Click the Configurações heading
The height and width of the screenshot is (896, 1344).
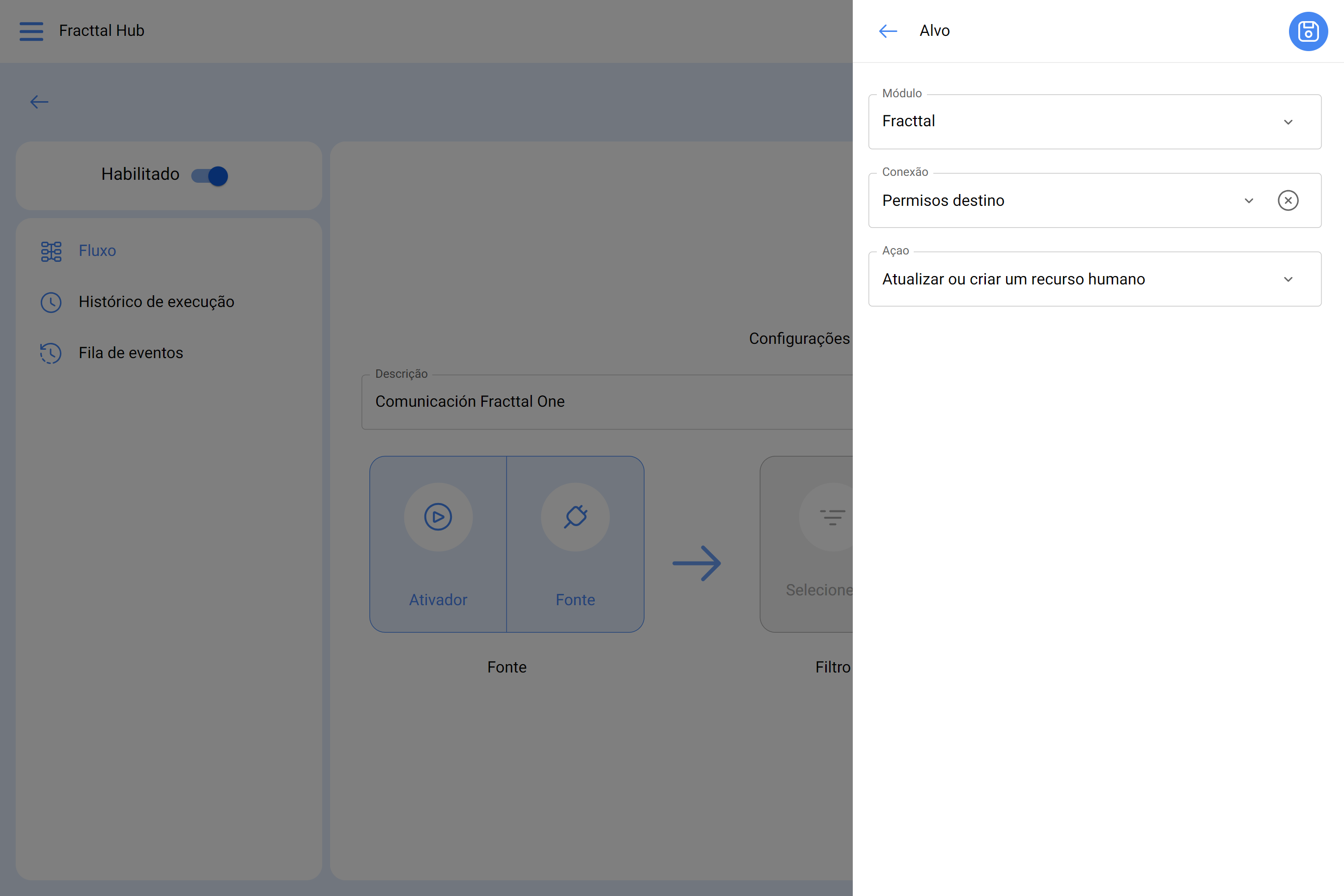tap(799, 339)
